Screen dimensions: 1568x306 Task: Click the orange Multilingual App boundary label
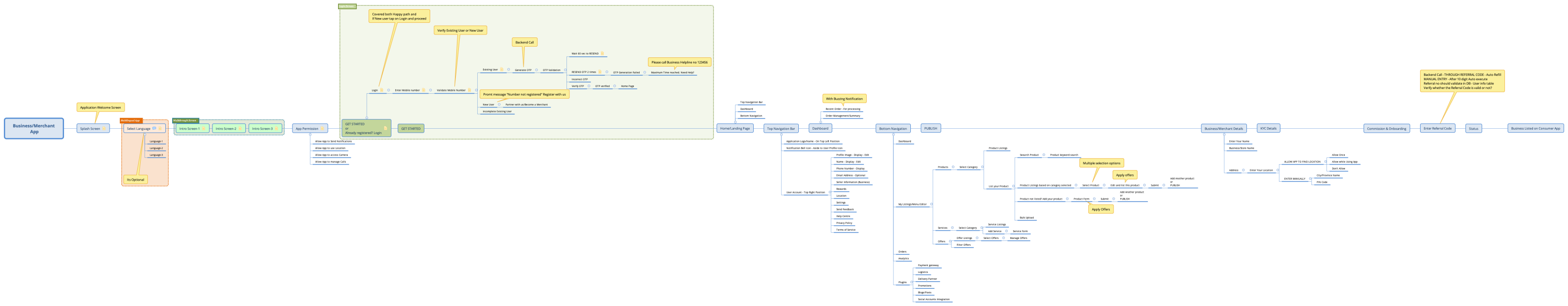coord(131,120)
